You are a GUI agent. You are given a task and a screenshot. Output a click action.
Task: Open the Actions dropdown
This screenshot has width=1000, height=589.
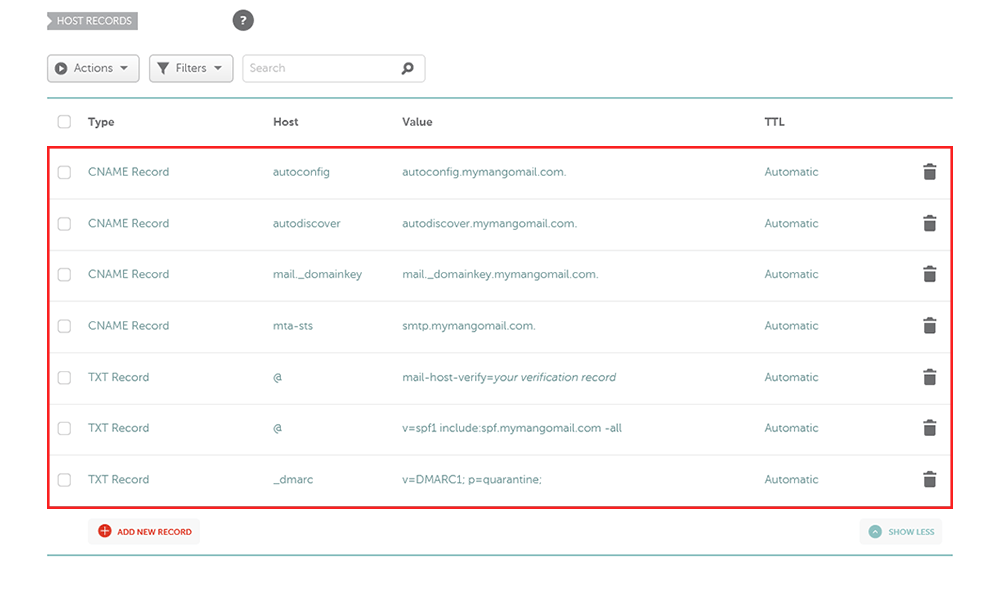(x=93, y=68)
